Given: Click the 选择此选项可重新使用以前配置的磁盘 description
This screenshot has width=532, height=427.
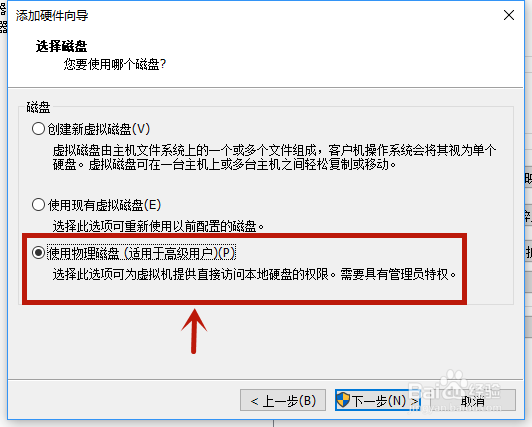Looking at the screenshot, I should coord(158,226).
